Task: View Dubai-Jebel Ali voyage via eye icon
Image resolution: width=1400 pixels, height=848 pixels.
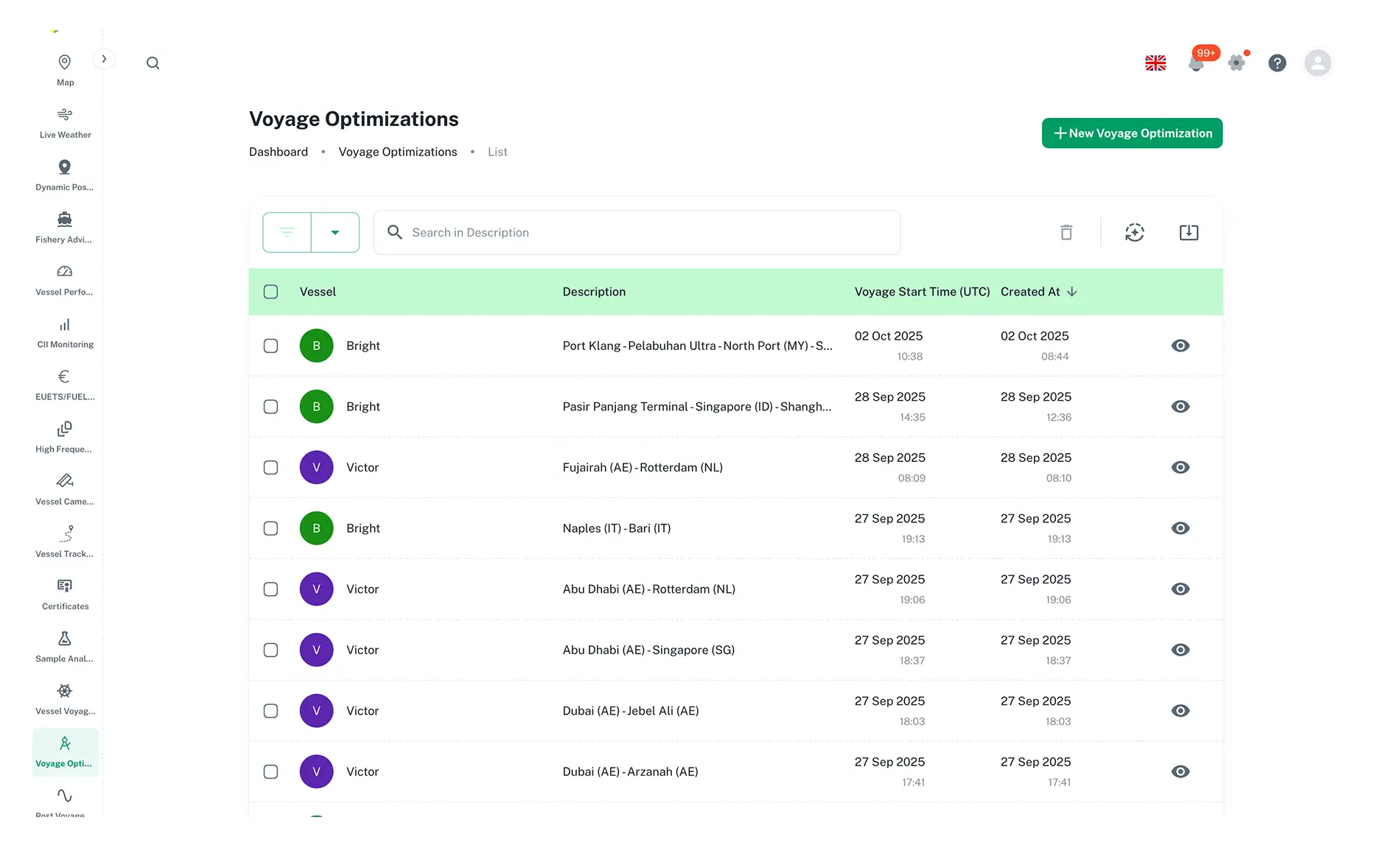Action: (1180, 711)
